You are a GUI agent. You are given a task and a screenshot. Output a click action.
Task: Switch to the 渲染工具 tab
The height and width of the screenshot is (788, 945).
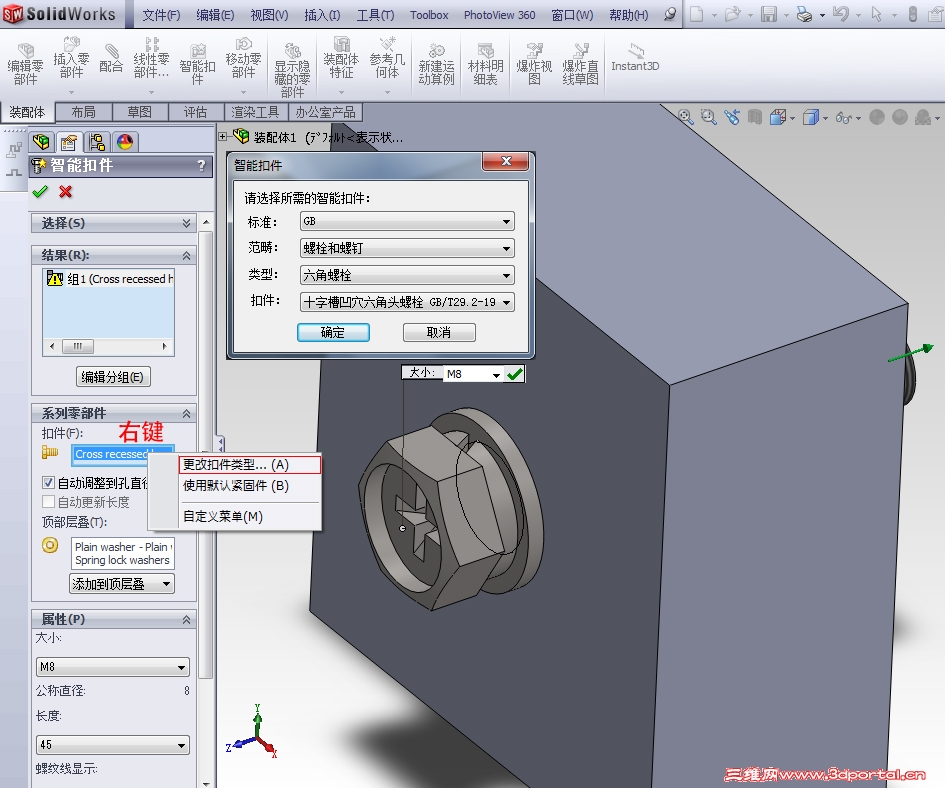tap(256, 112)
